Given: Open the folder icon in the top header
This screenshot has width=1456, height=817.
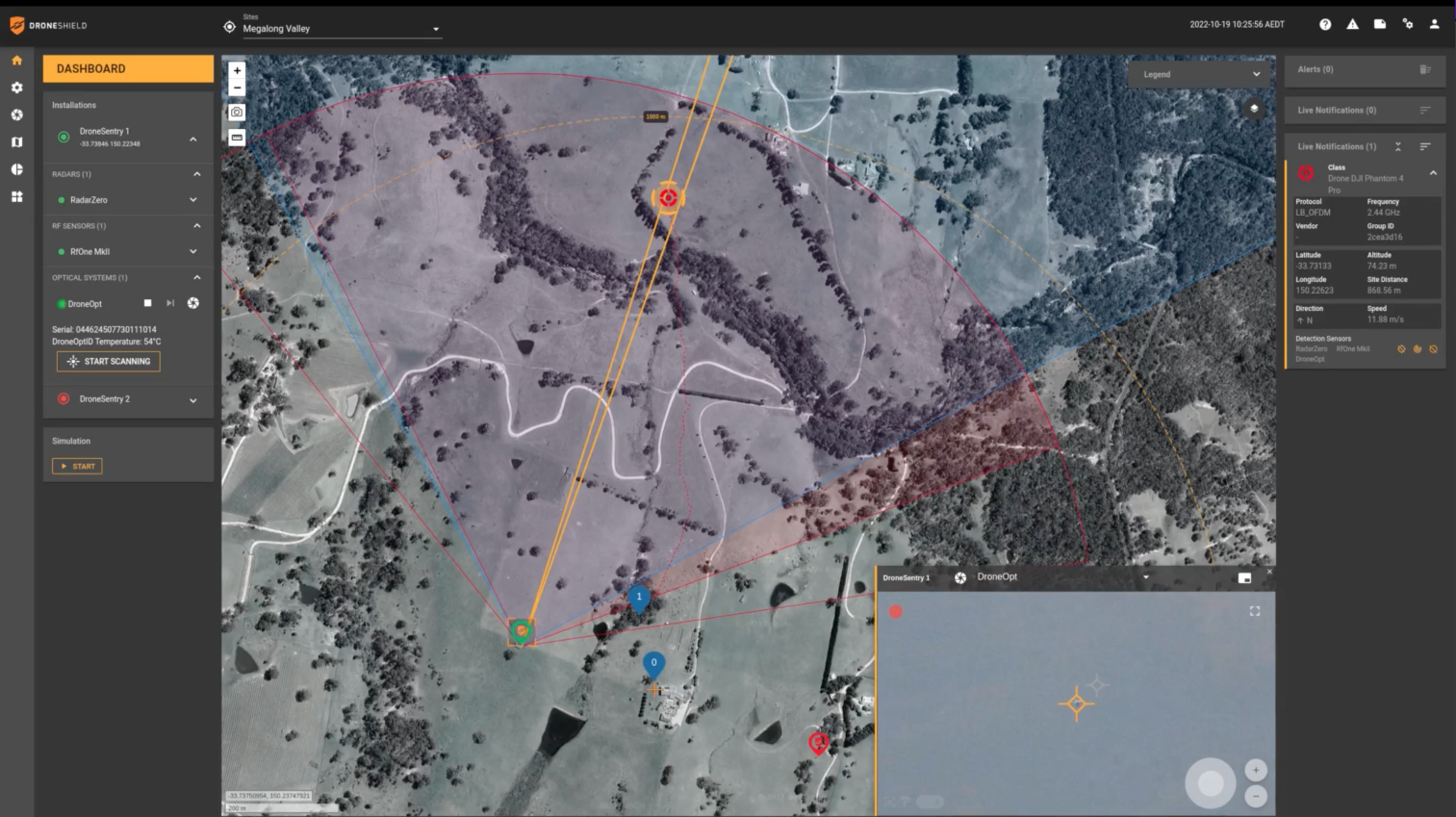Looking at the screenshot, I should [1380, 24].
